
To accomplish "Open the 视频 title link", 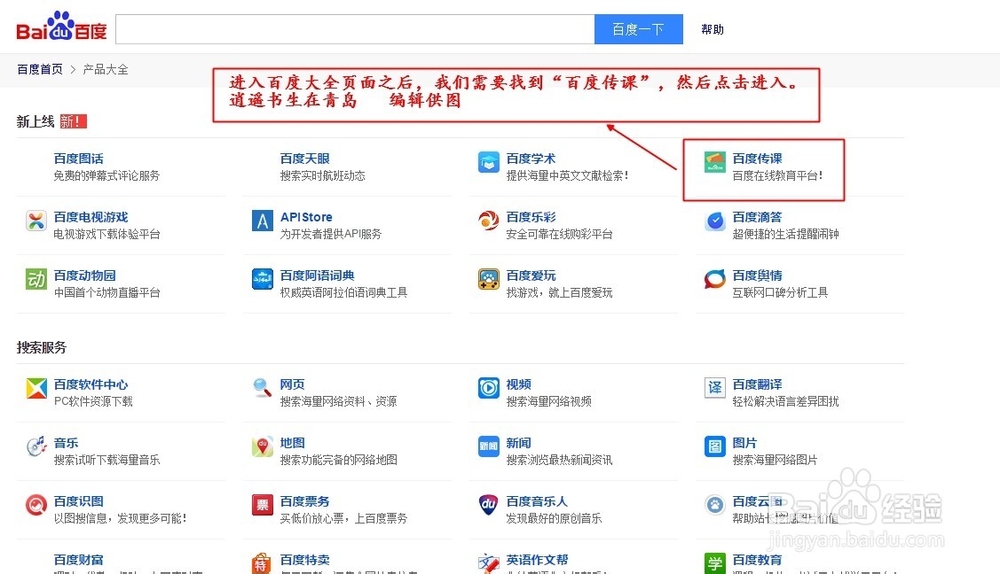I will click(x=518, y=384).
